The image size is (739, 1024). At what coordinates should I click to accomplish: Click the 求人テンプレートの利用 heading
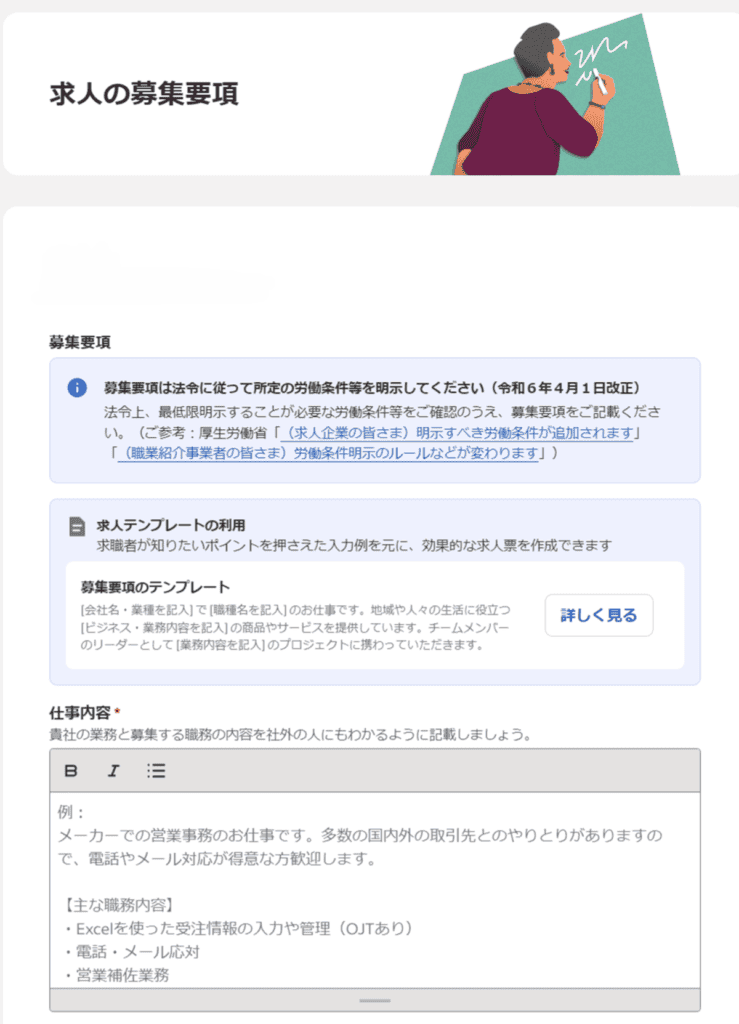pos(171,525)
